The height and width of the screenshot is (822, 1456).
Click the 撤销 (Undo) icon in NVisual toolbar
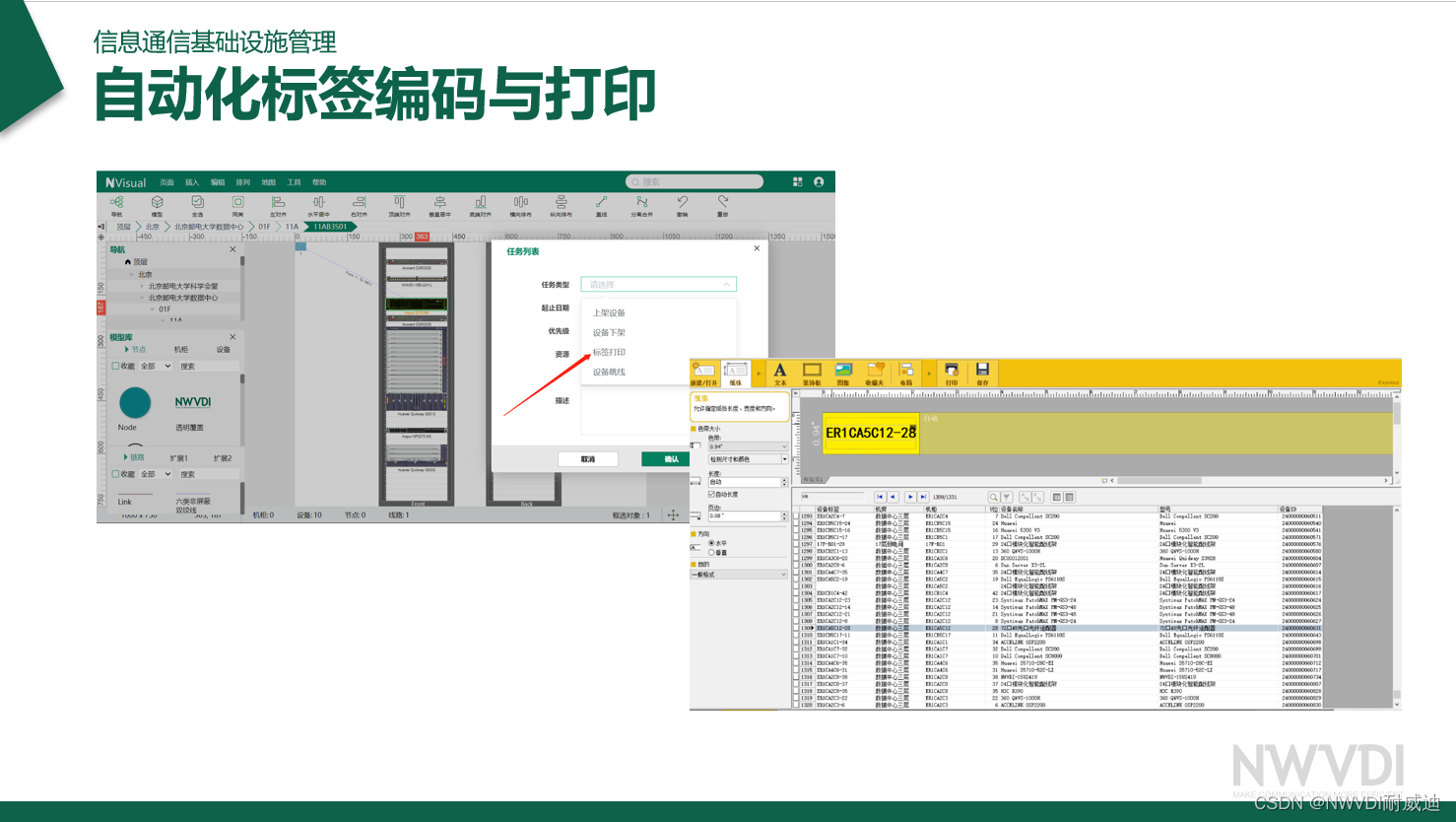(x=682, y=204)
